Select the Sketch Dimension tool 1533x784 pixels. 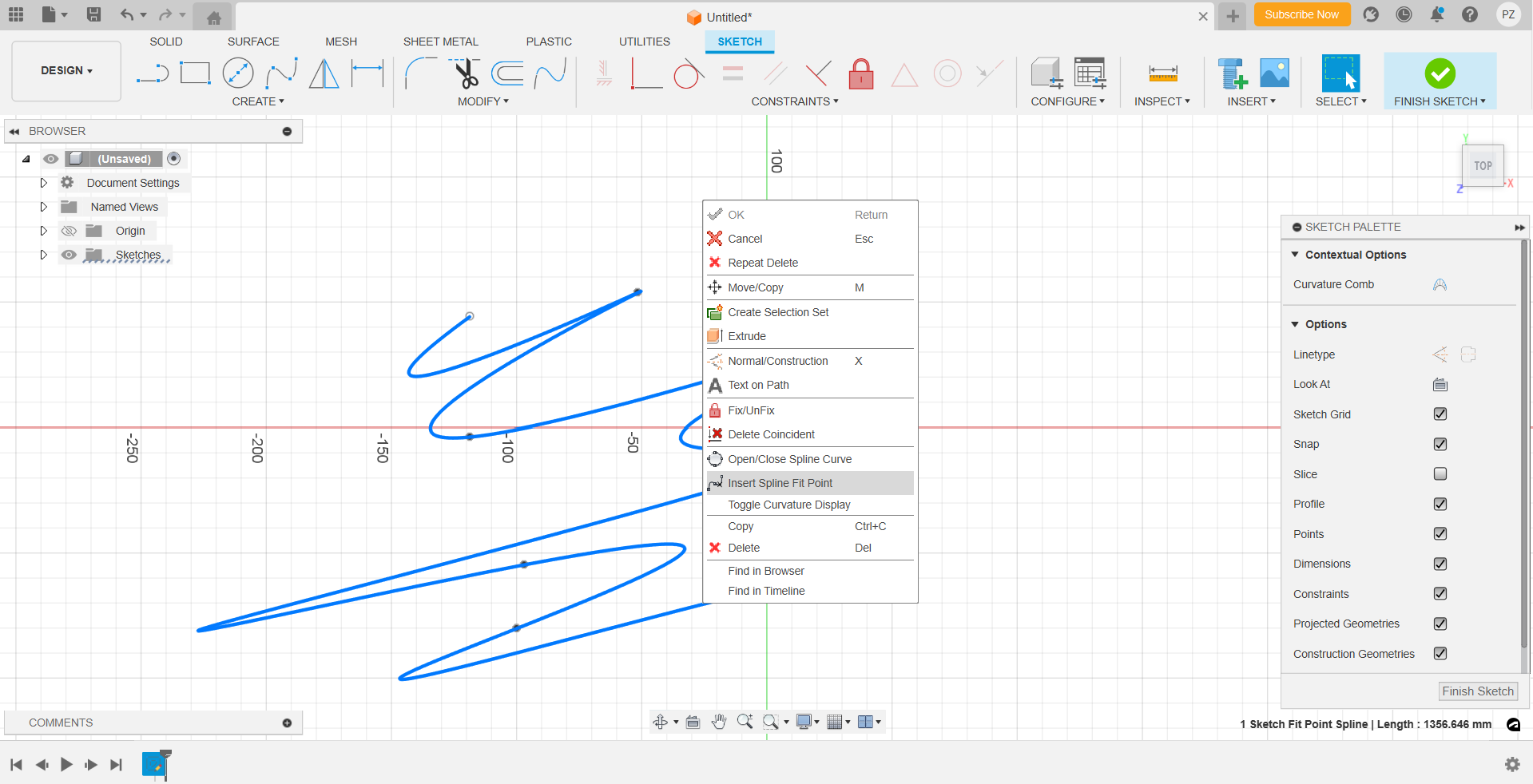pyautogui.click(x=367, y=73)
